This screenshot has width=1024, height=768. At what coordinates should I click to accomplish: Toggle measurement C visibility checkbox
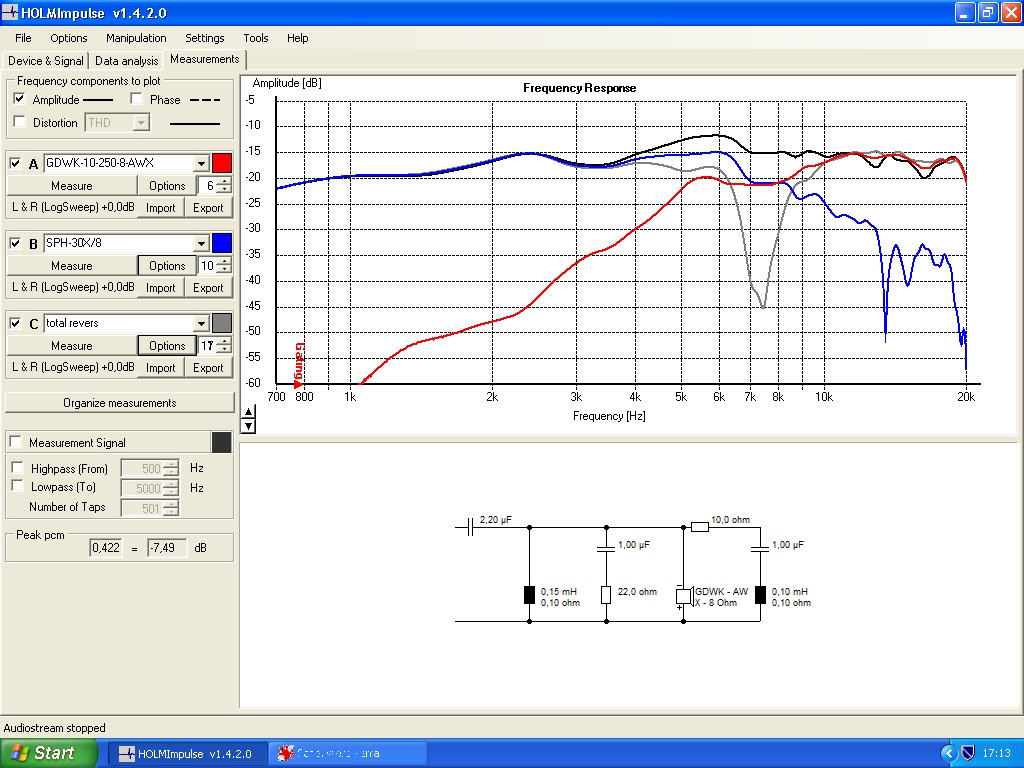click(x=16, y=323)
